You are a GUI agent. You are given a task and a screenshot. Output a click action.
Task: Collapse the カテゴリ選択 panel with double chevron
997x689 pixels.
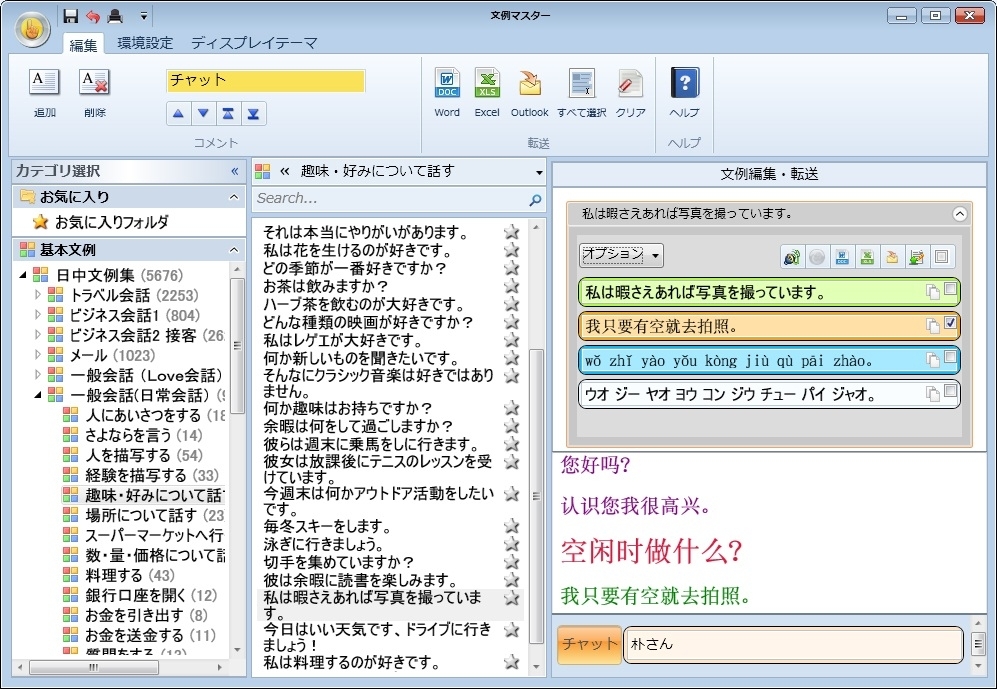point(235,171)
